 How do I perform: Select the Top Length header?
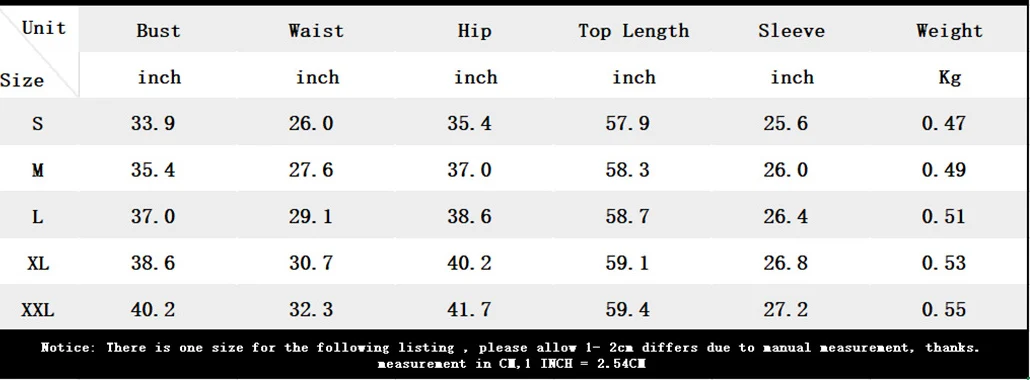click(634, 32)
